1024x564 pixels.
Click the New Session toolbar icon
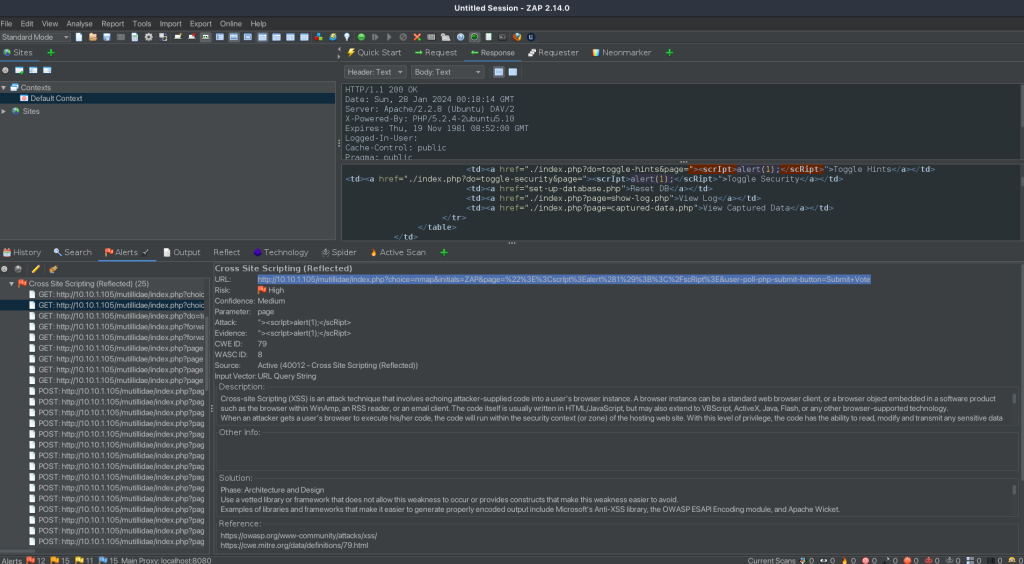pos(78,37)
